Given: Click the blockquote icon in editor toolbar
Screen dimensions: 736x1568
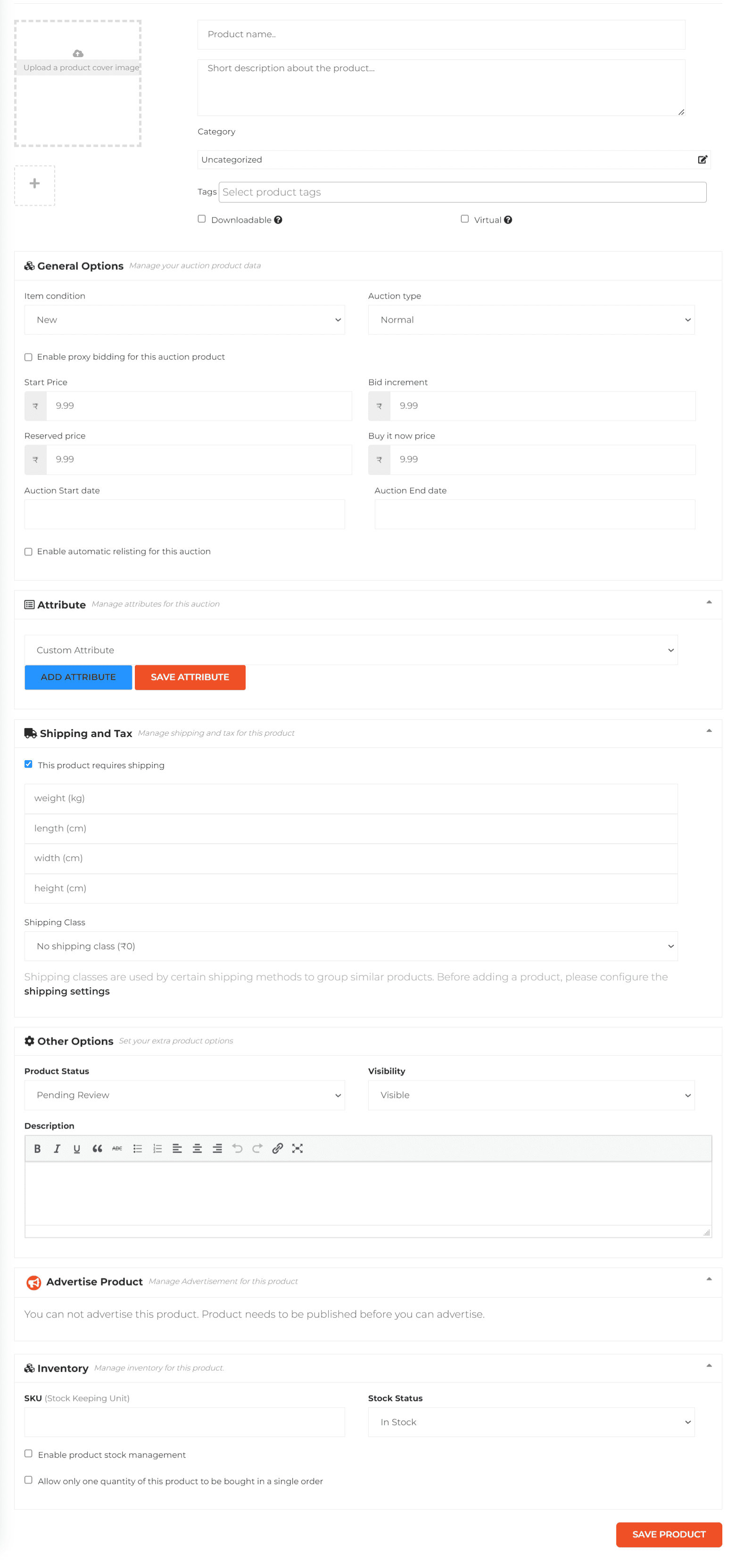Looking at the screenshot, I should pyautogui.click(x=97, y=1148).
